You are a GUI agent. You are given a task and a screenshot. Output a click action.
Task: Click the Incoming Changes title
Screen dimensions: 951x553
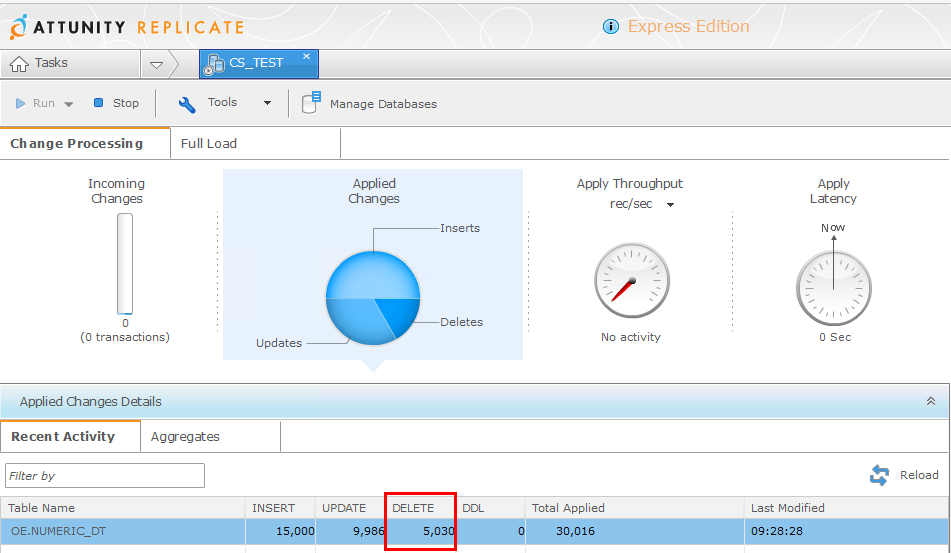[x=116, y=191]
